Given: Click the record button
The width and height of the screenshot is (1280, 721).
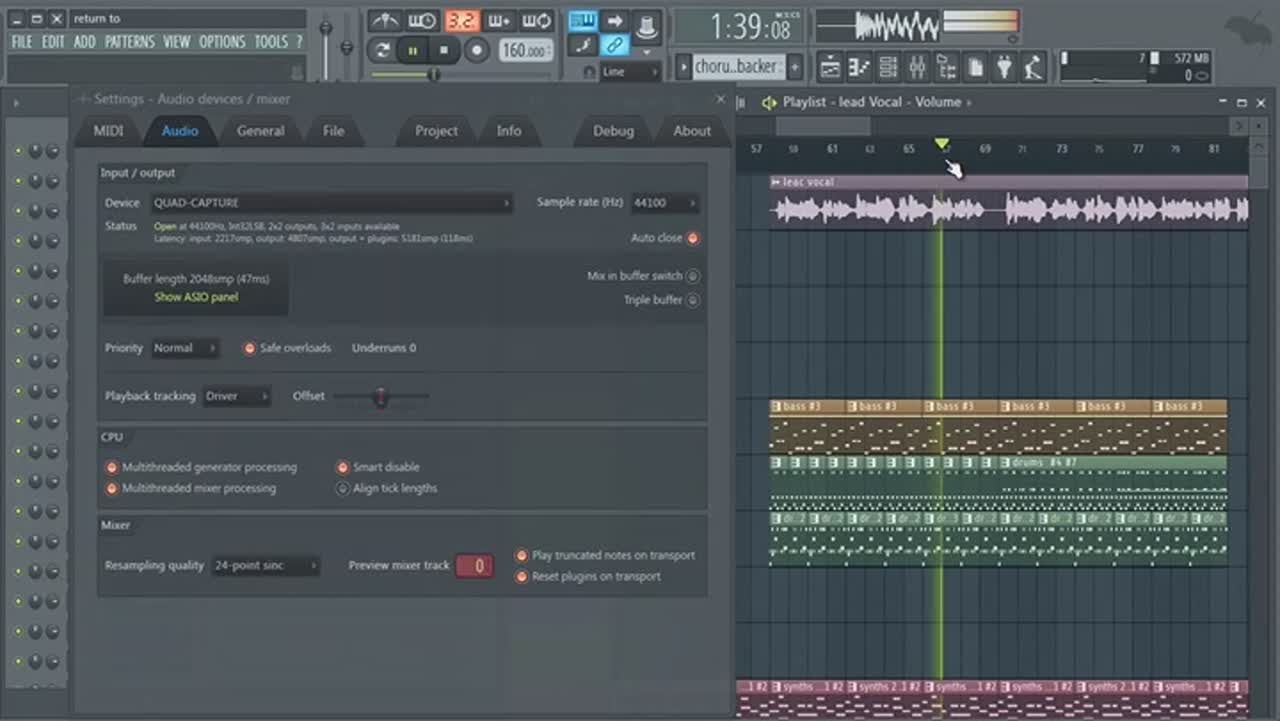Looking at the screenshot, I should click(x=477, y=50).
